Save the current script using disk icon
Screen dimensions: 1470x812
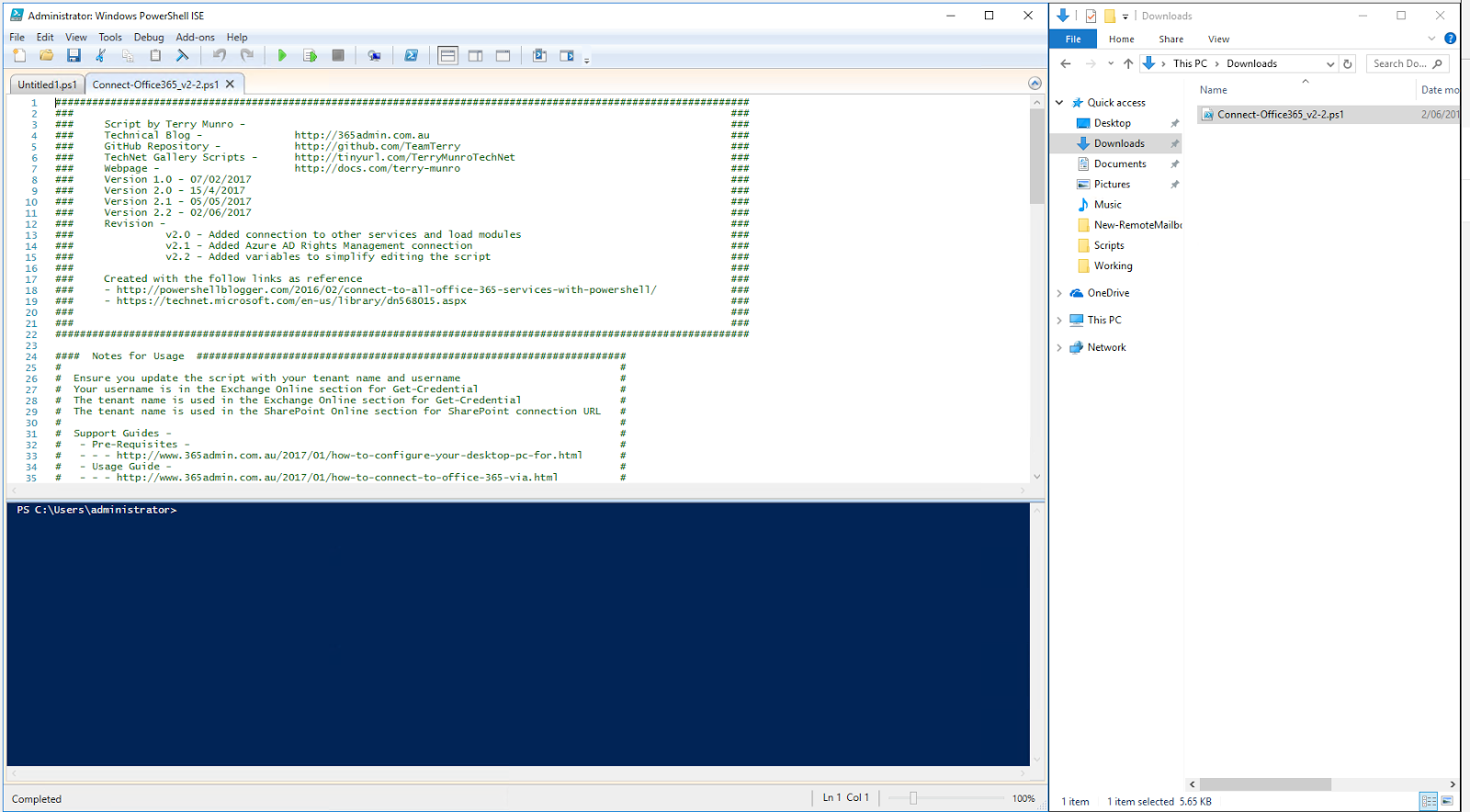(73, 56)
